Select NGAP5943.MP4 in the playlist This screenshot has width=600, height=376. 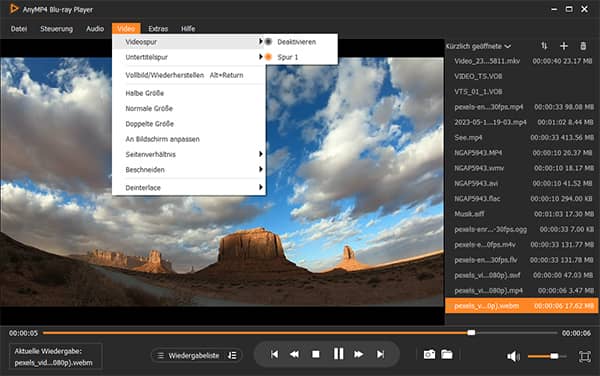tap(522, 153)
